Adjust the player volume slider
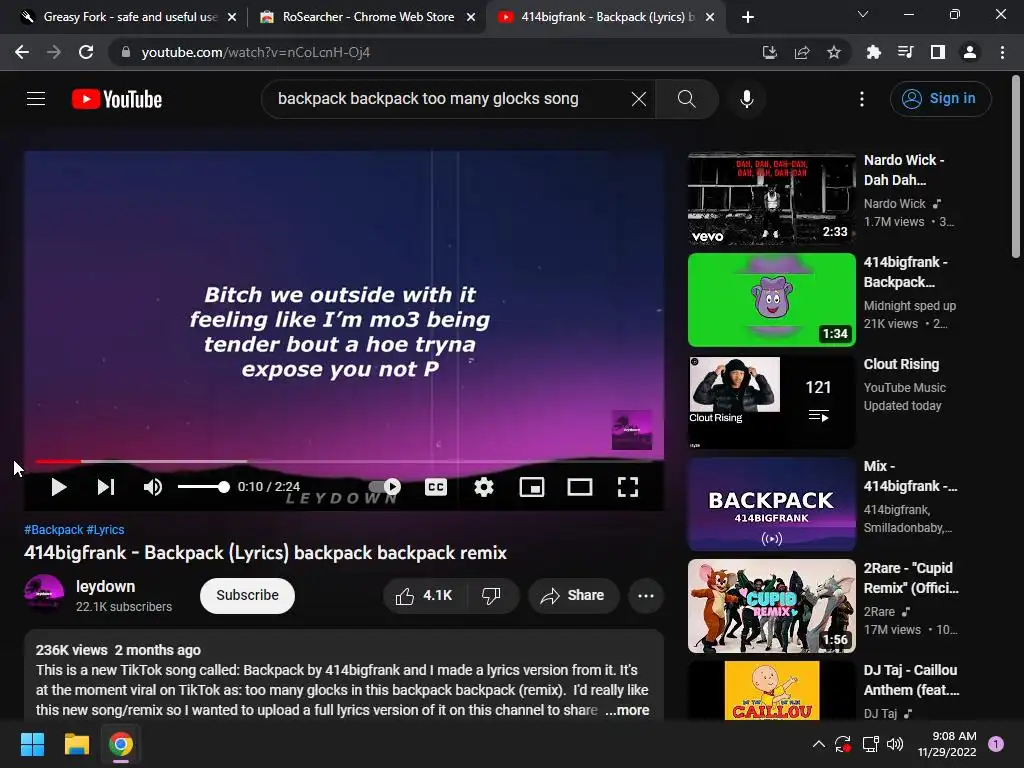The image size is (1024, 768). [203, 487]
